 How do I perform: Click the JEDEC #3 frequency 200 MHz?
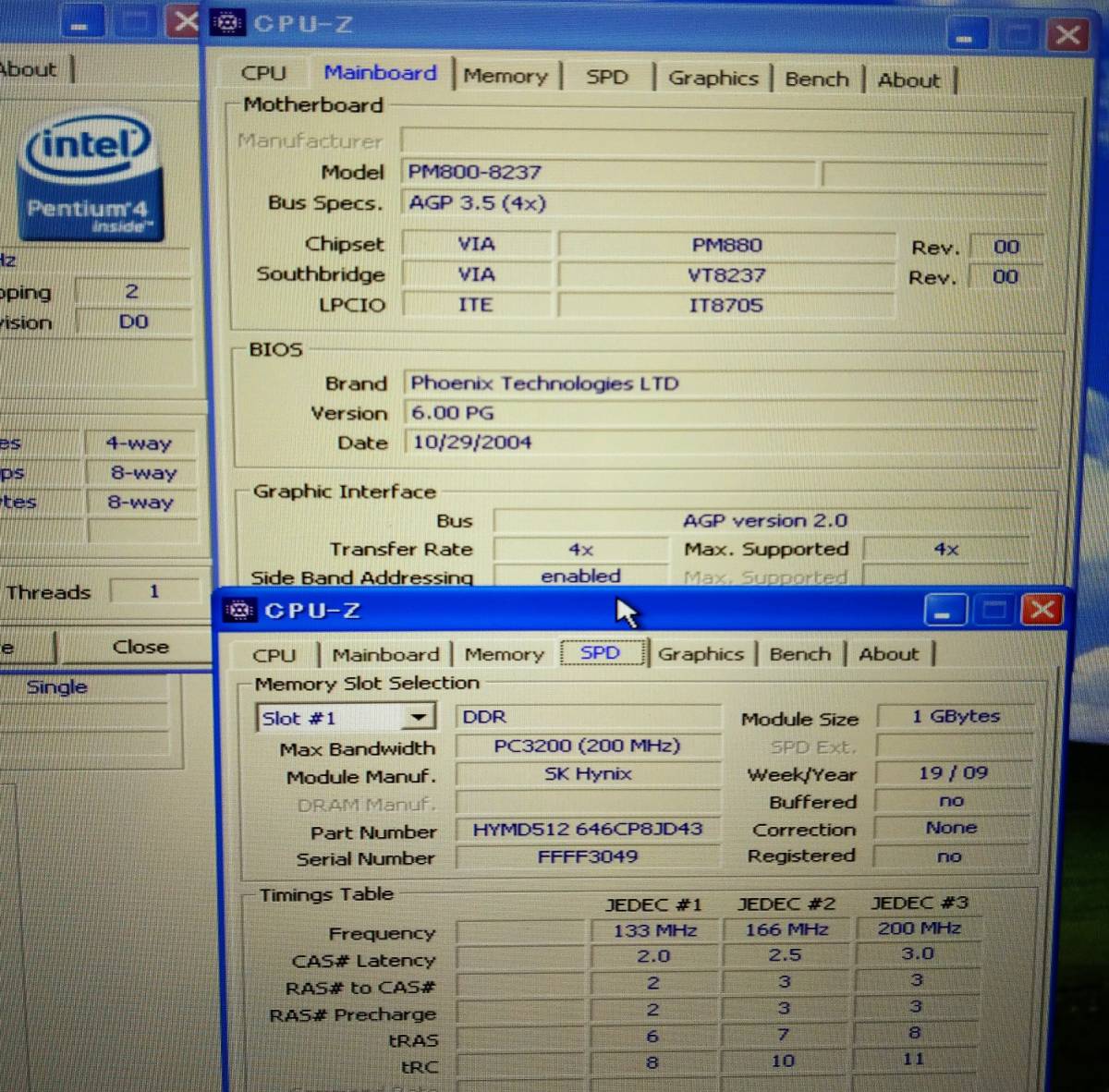pyautogui.click(x=919, y=928)
